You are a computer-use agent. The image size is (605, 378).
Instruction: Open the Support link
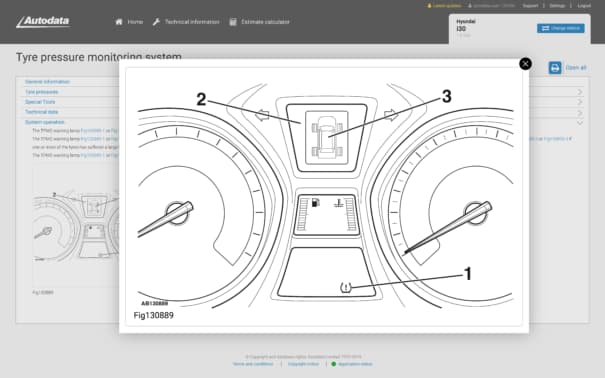[530, 6]
